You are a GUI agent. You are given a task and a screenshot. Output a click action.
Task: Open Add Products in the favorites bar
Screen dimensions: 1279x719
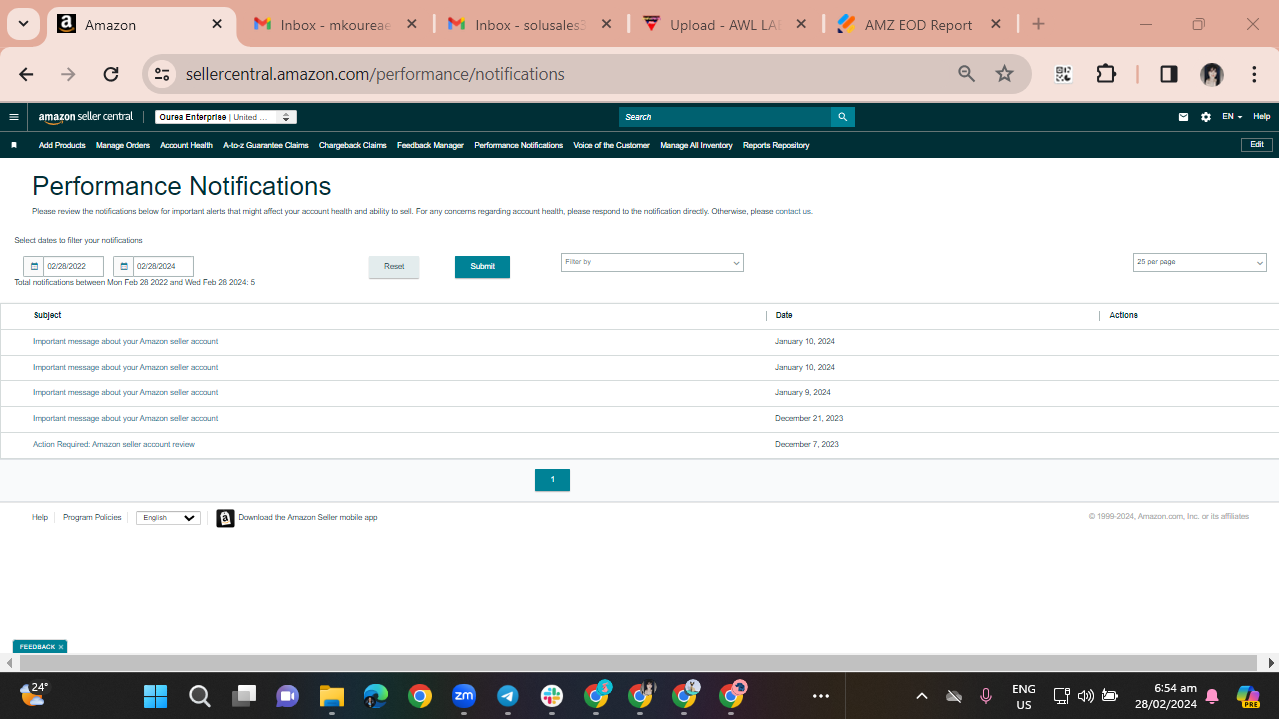[62, 145]
